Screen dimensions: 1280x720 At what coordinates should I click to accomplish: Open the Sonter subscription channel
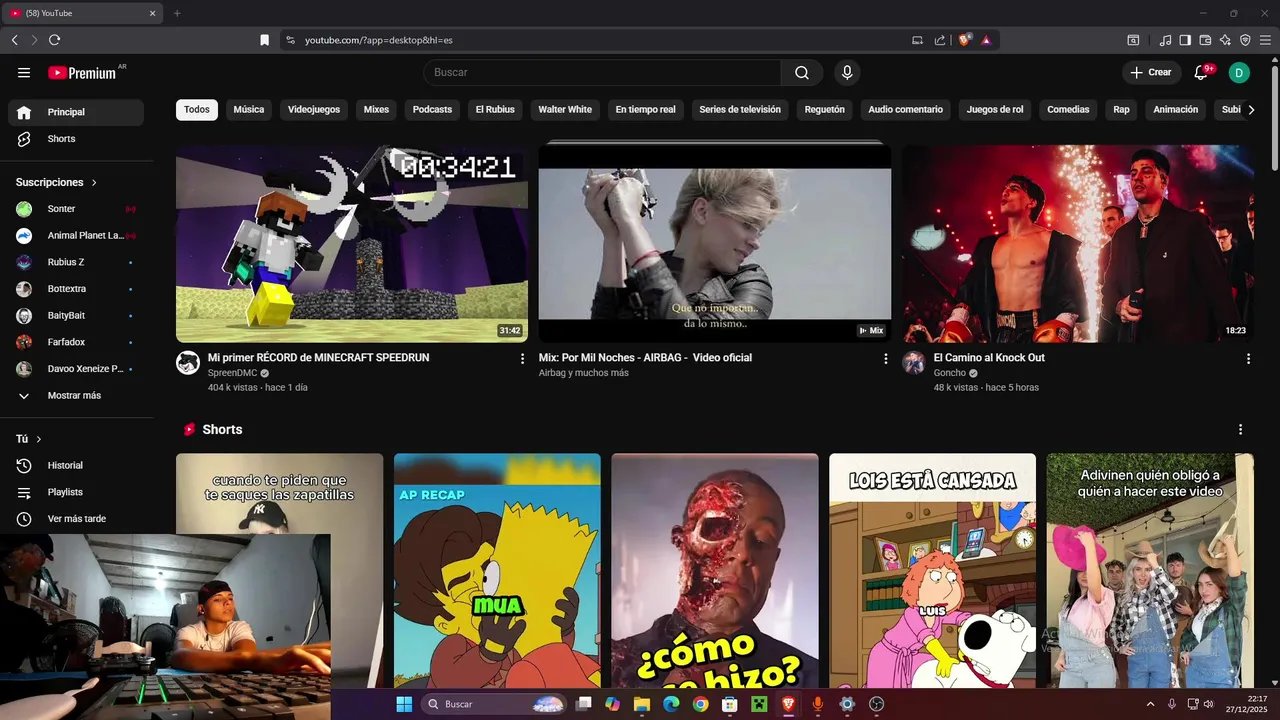(x=76, y=209)
